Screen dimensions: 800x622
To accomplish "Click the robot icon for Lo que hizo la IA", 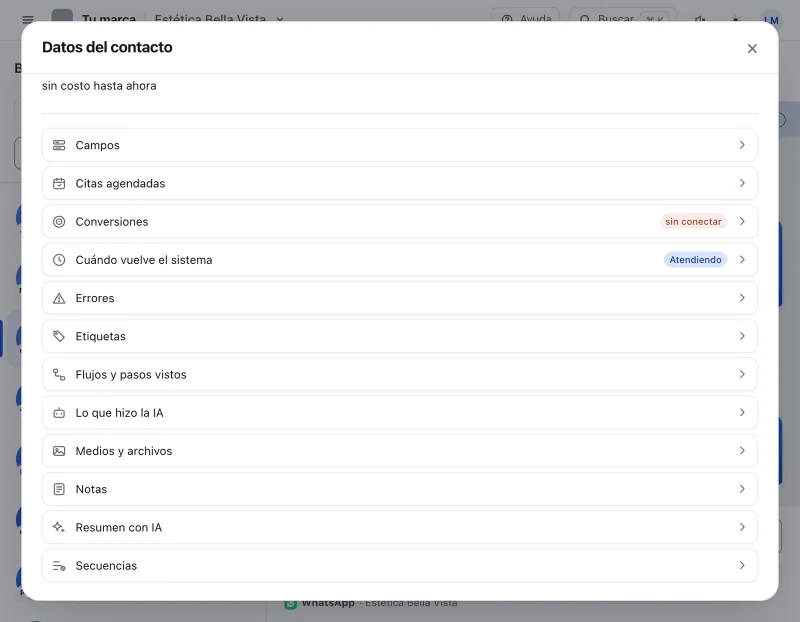I will 59,413.
